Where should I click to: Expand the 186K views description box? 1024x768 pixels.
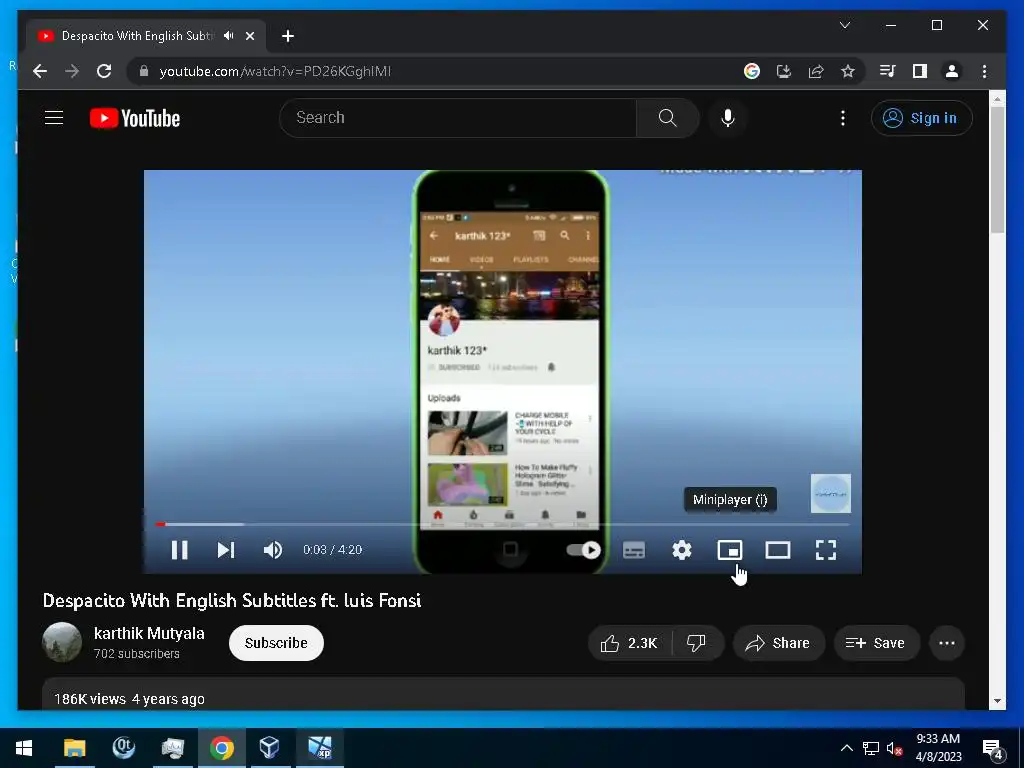(503, 694)
